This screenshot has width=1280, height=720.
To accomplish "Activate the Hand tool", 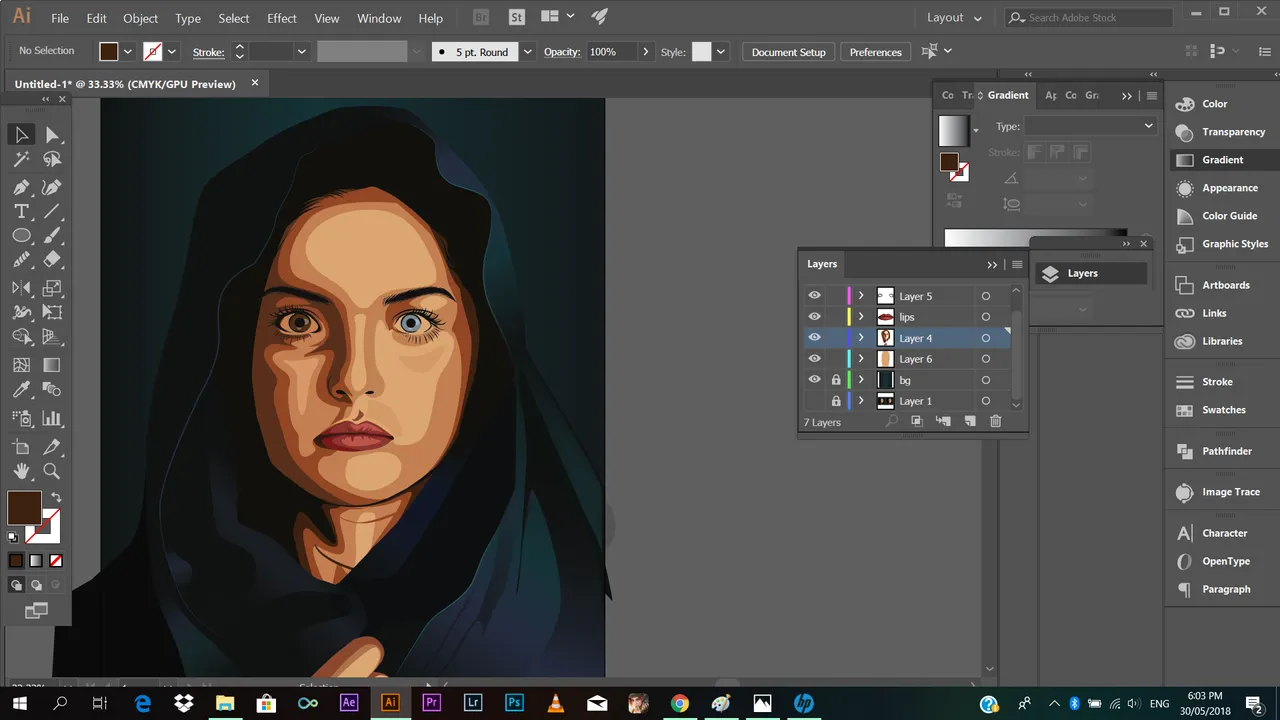I will click(x=21, y=471).
